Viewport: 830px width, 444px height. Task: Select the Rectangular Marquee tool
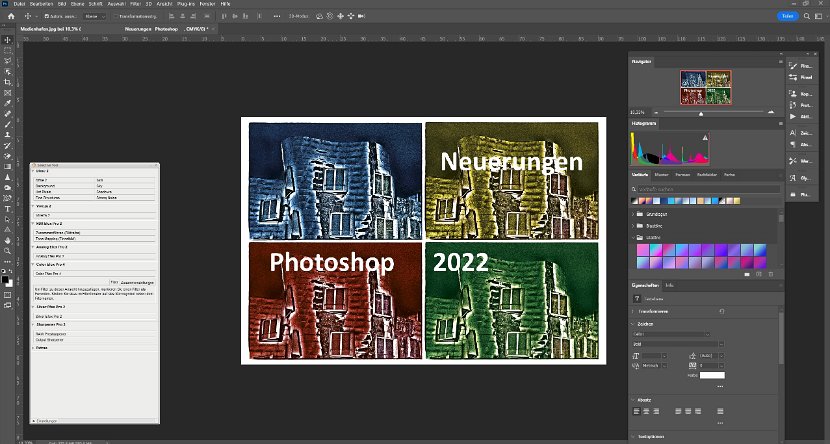point(7,51)
